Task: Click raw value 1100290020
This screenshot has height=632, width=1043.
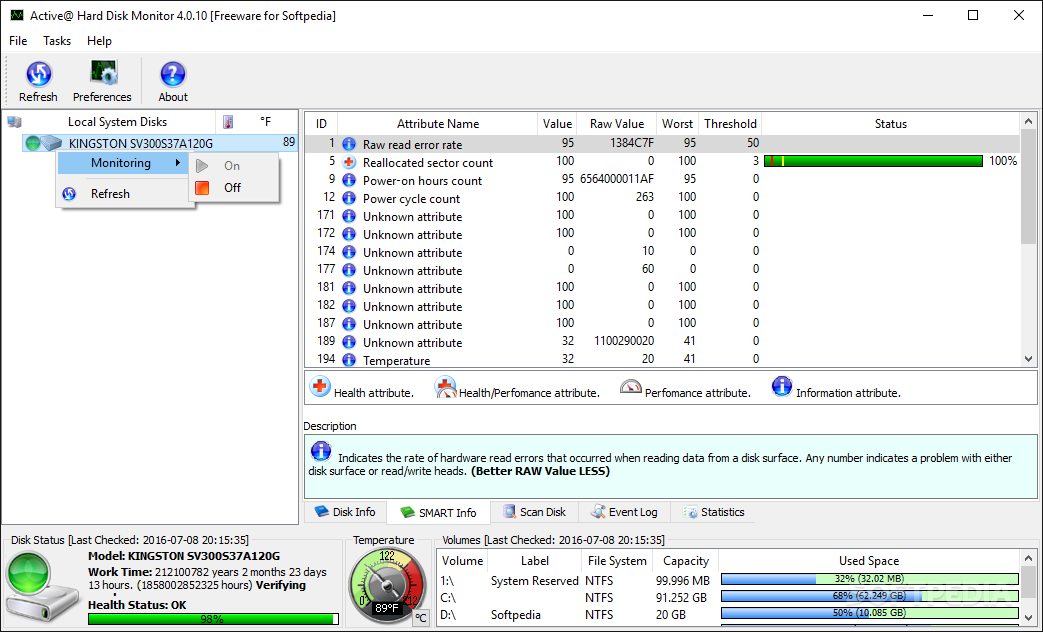Action: [x=623, y=341]
